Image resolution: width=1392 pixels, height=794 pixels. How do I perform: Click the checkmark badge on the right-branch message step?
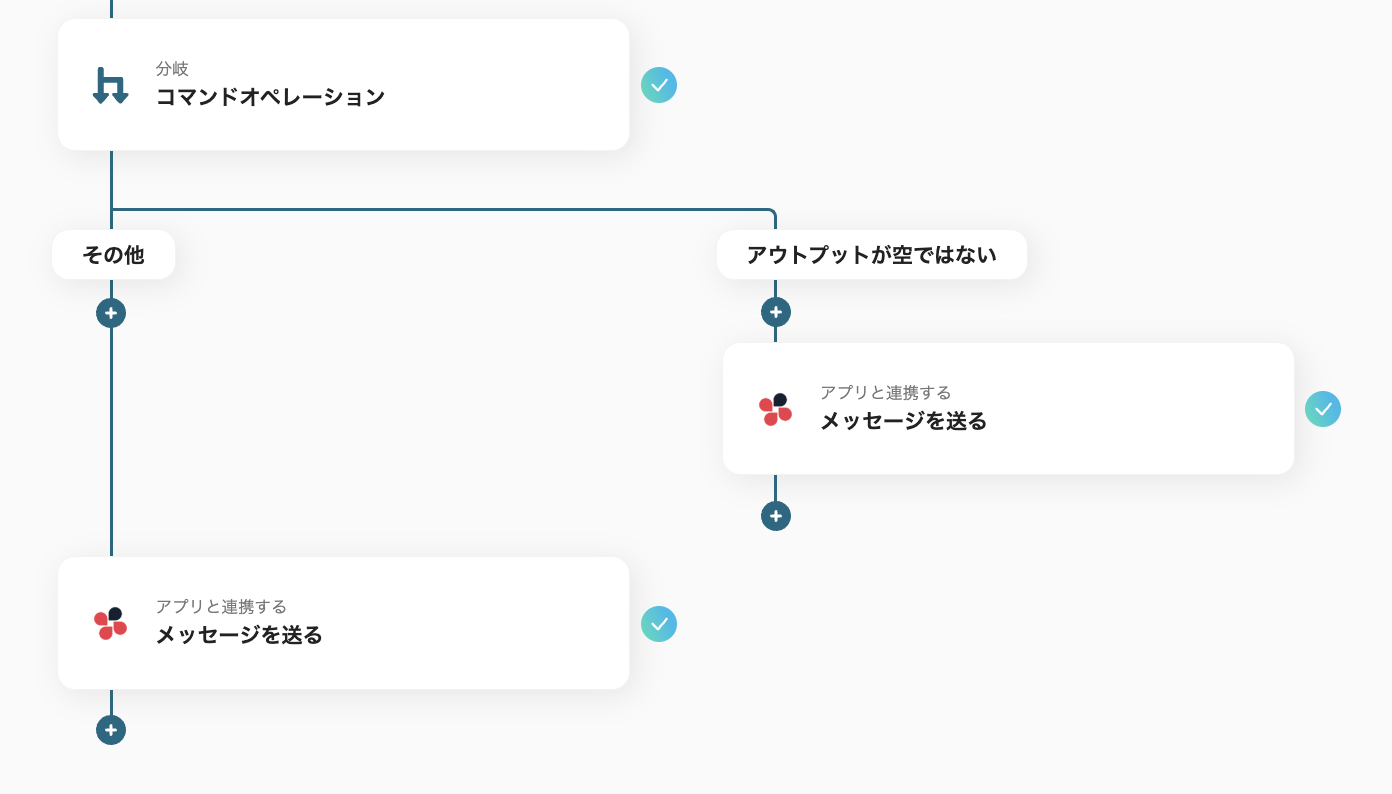click(x=1323, y=408)
